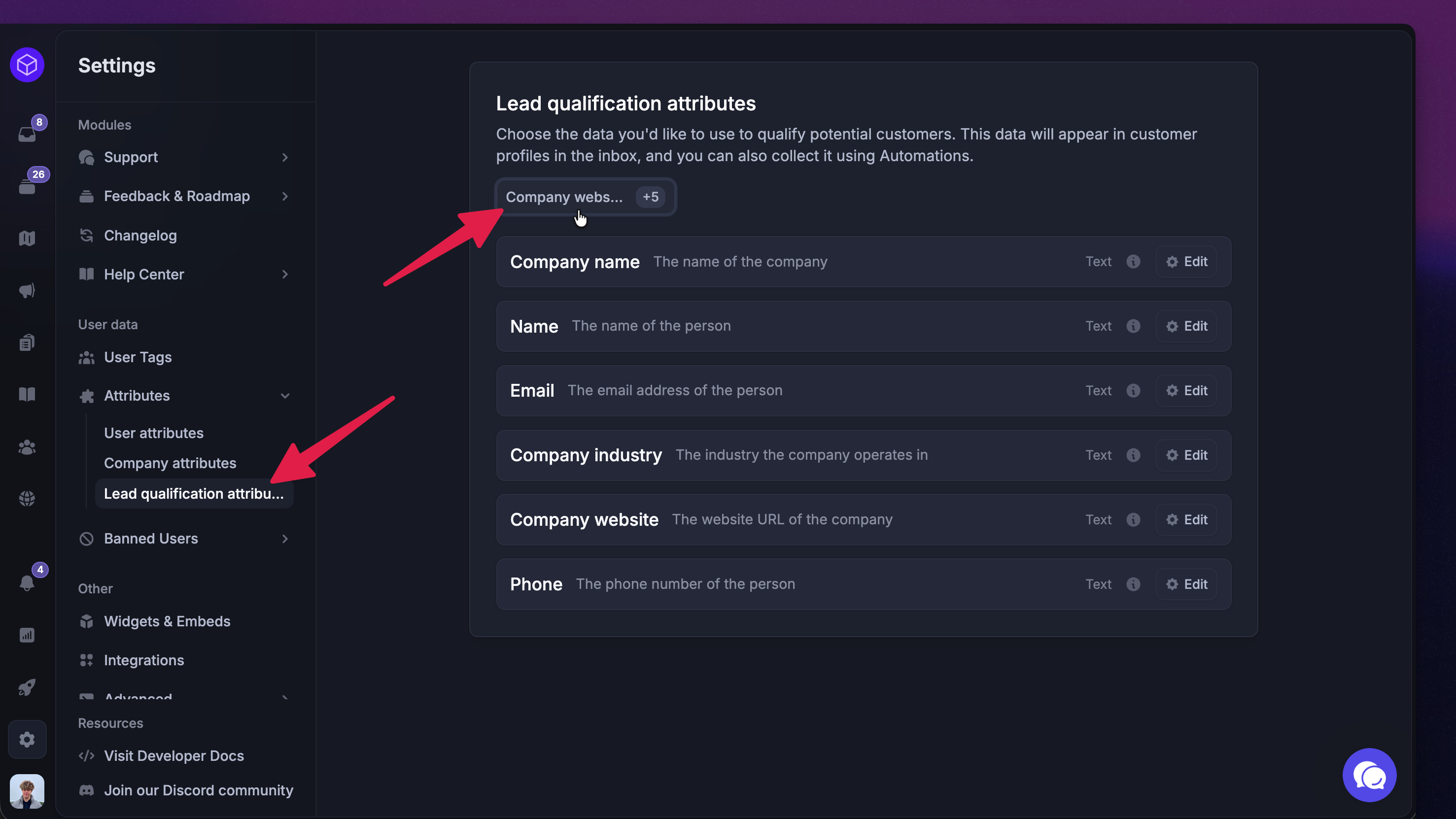The width and height of the screenshot is (1456, 819).
Task: Open the documents icon in left rail
Action: click(27, 342)
